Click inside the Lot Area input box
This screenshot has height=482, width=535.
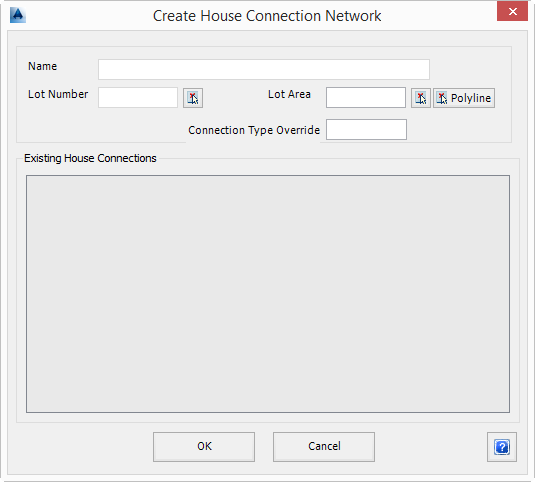366,98
